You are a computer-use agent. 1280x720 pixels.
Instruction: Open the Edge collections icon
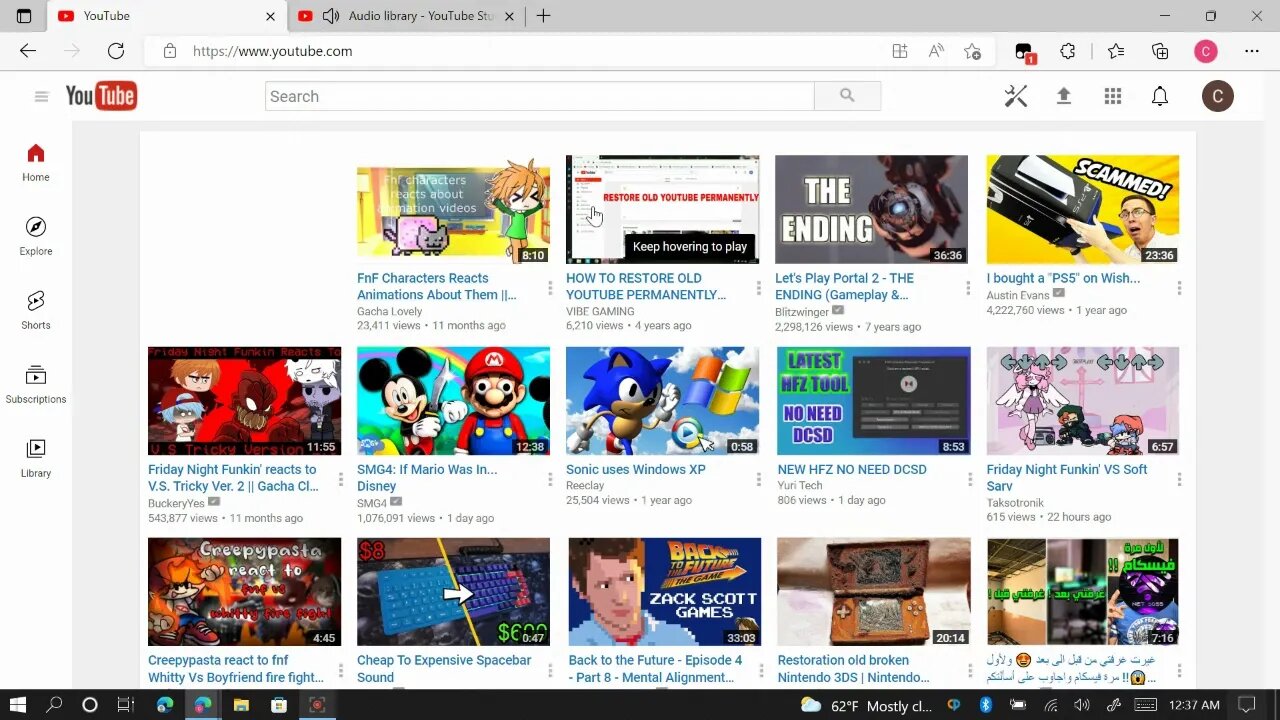coord(1160,51)
